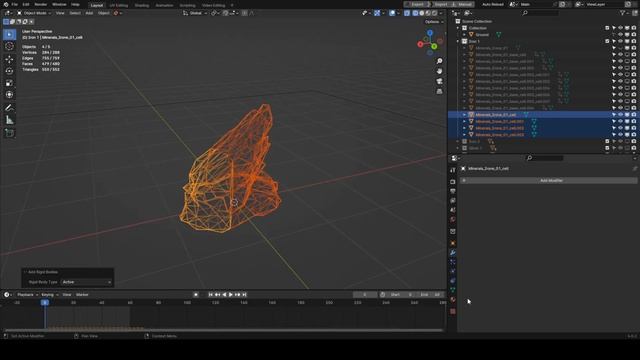Toggle material preview shading

(x=428, y=13)
